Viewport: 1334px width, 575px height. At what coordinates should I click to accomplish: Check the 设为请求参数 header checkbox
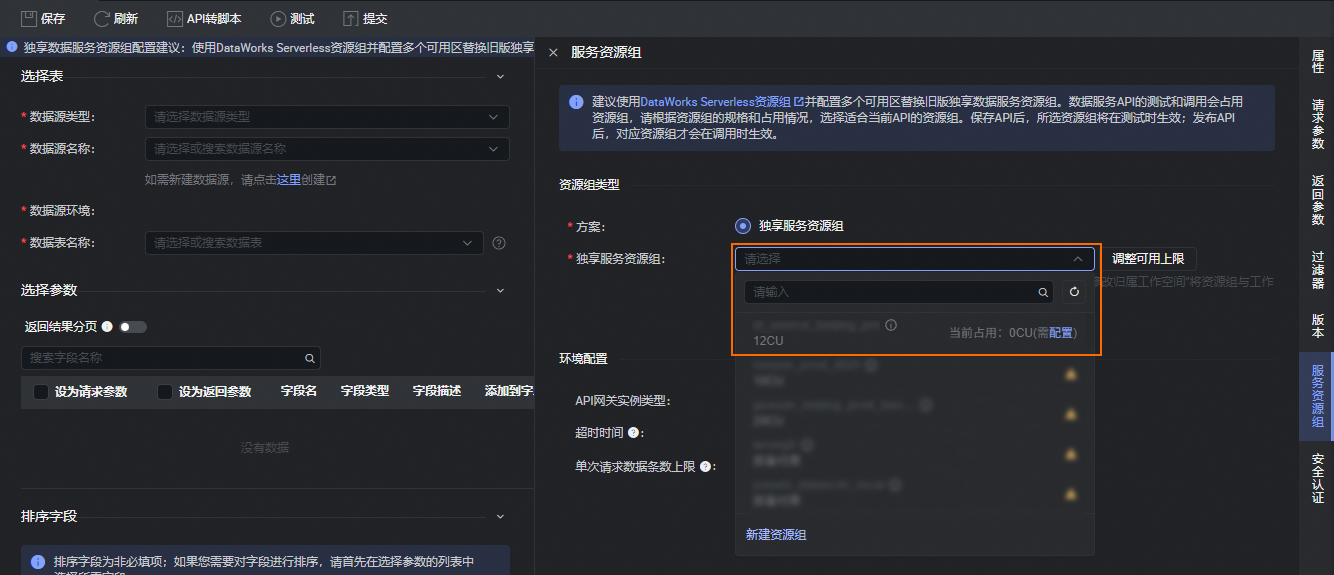41,392
